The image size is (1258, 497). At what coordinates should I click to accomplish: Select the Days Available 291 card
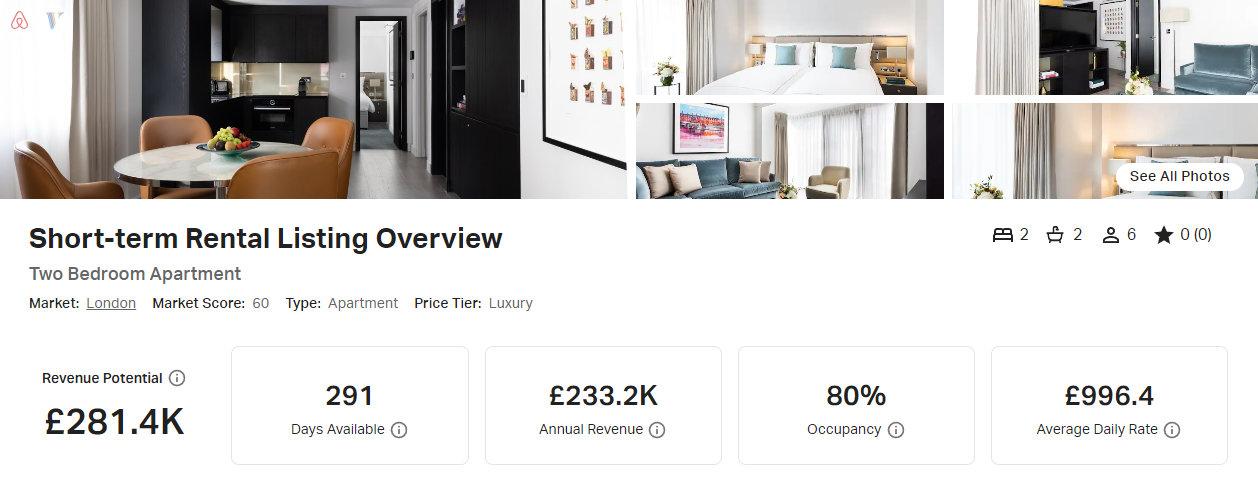(x=350, y=405)
